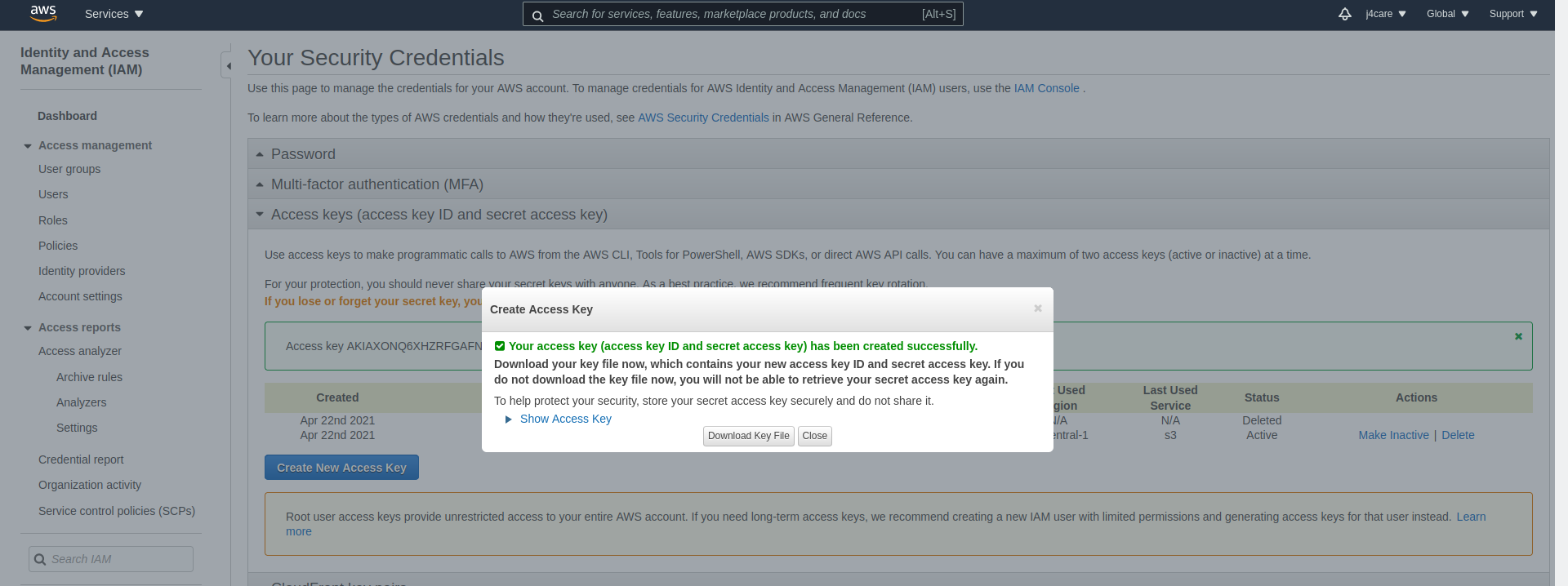Open Archive rules page

click(89, 377)
